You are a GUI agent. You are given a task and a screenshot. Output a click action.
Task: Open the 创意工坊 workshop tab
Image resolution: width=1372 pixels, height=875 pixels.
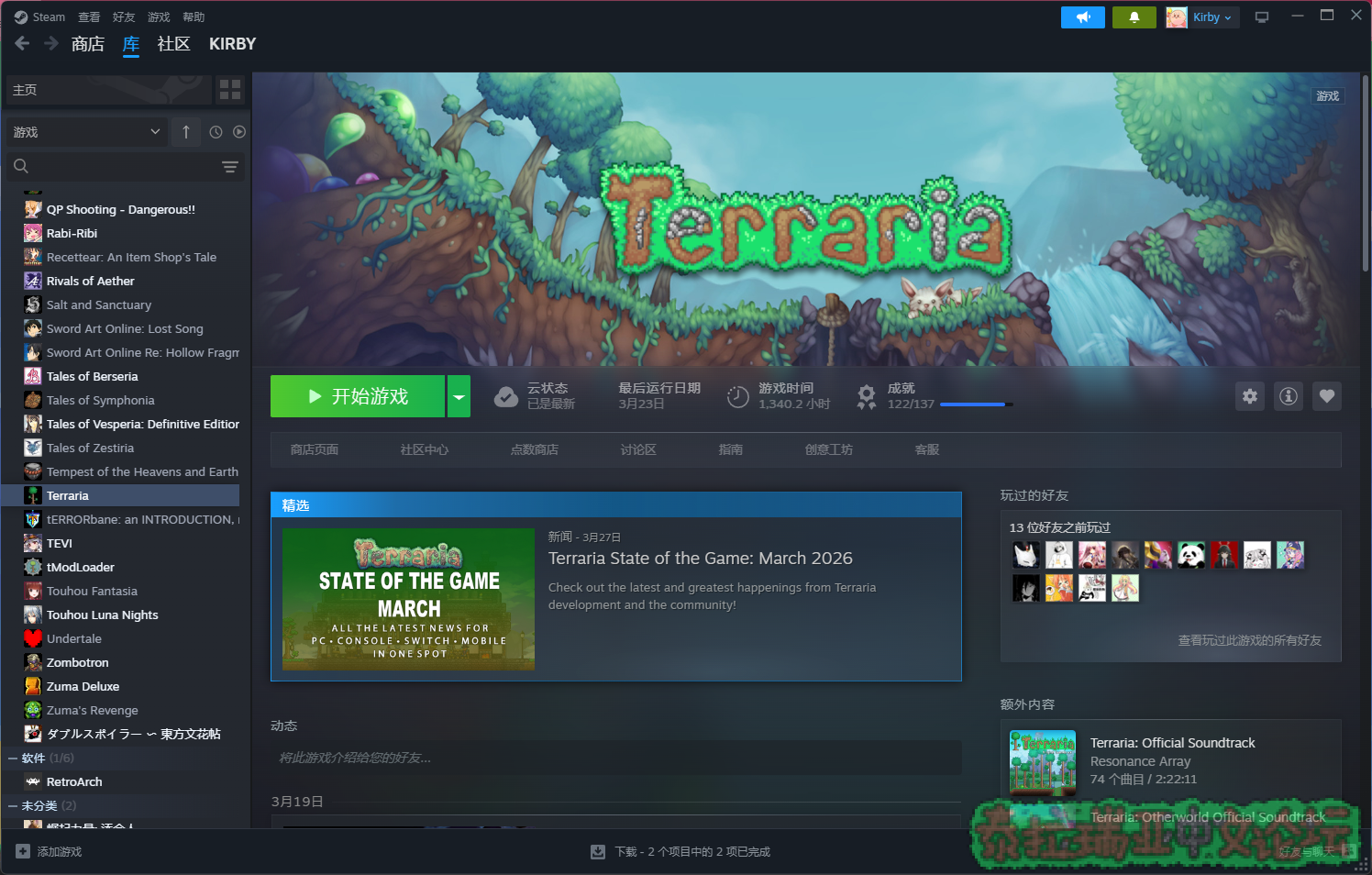coord(828,449)
